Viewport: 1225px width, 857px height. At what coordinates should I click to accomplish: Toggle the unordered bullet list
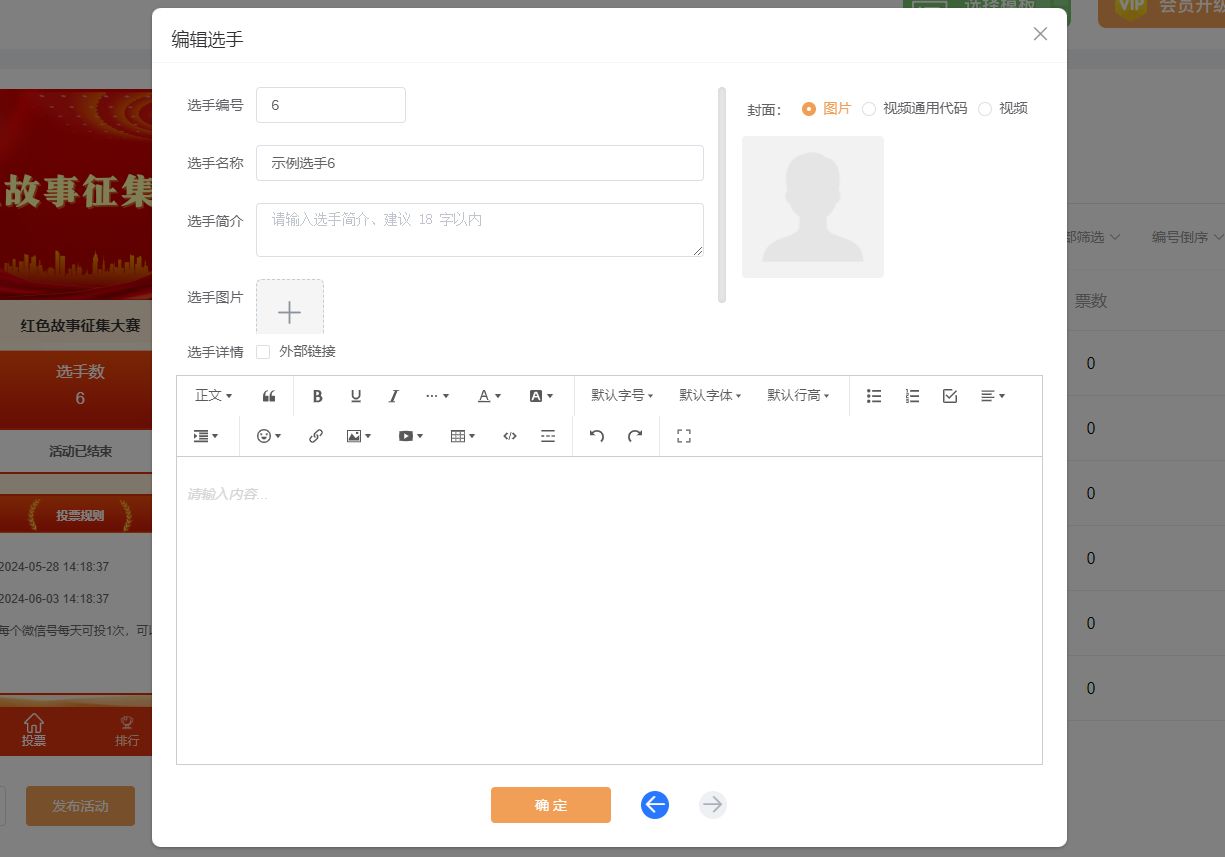[873, 395]
